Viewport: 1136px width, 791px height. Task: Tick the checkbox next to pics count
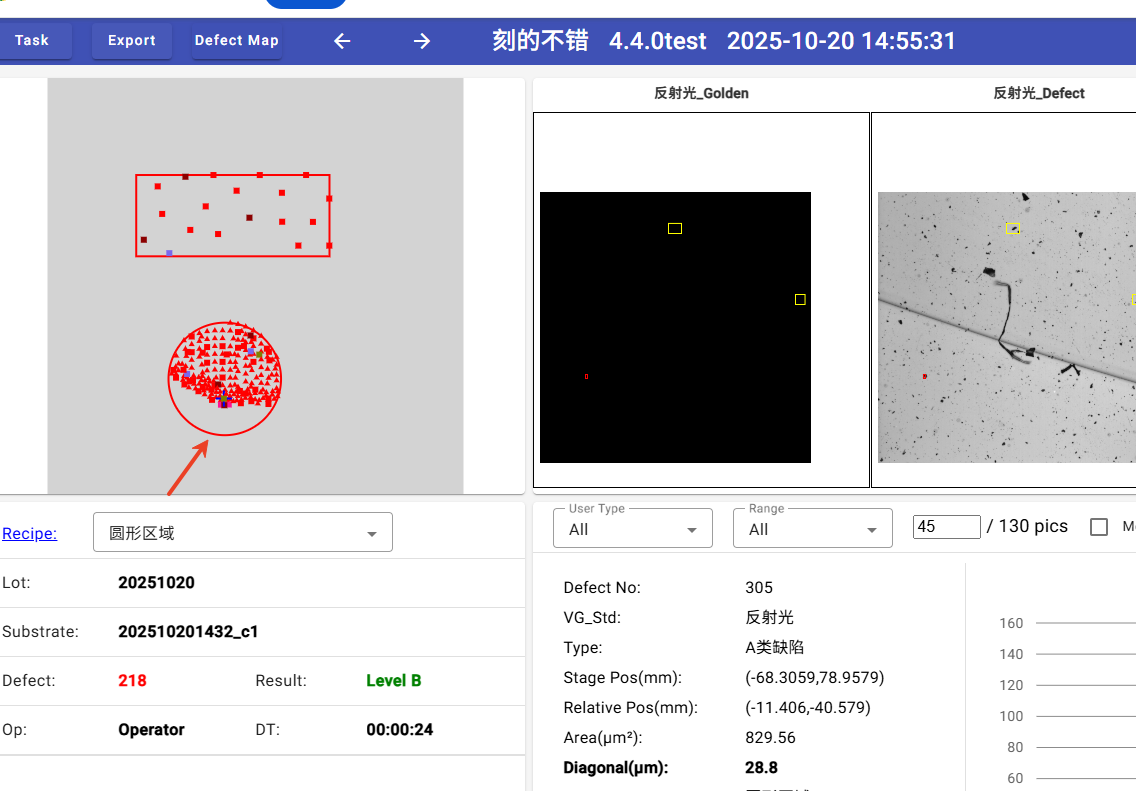pyautogui.click(x=1099, y=527)
